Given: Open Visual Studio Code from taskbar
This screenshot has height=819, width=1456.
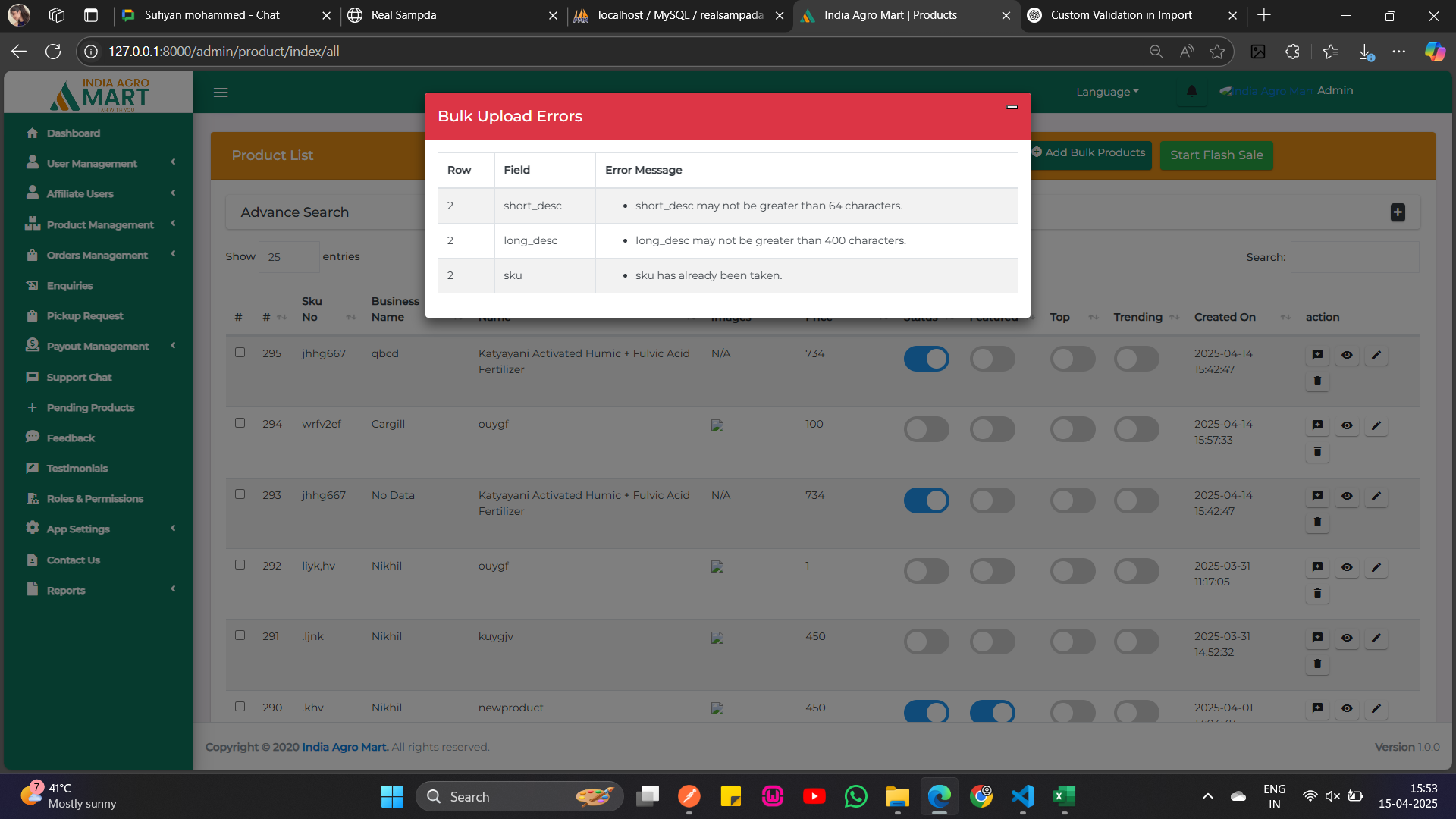Looking at the screenshot, I should (1022, 796).
